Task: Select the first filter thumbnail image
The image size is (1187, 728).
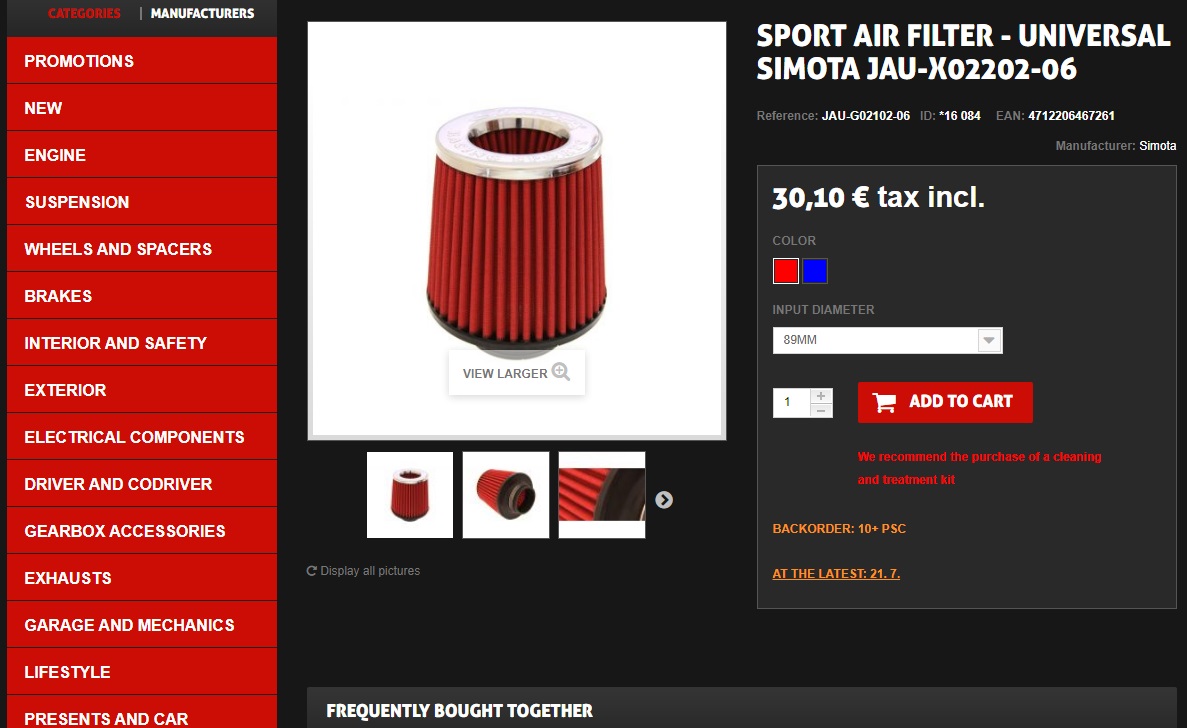Action: (410, 495)
